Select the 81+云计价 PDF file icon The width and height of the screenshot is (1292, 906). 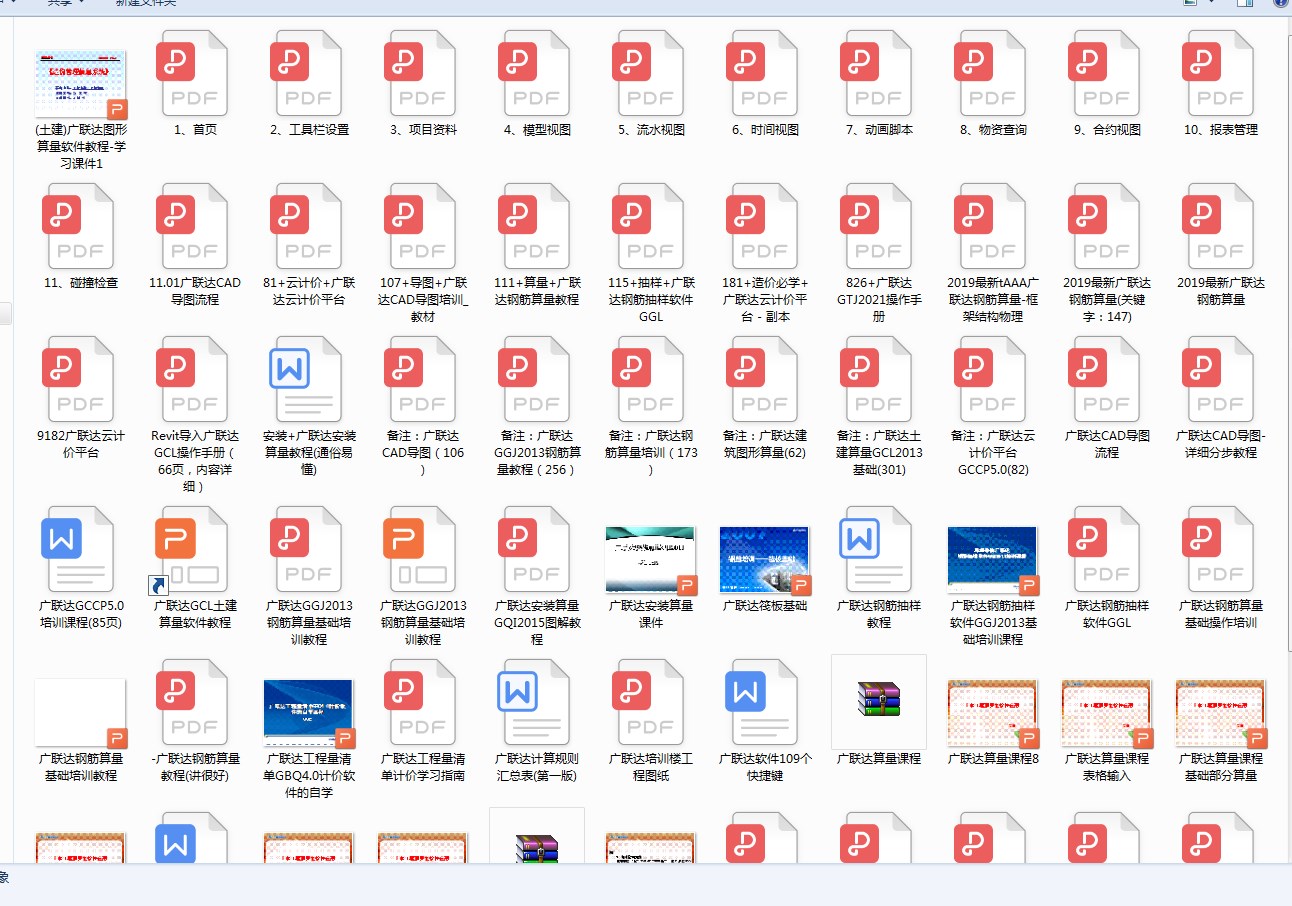click(305, 227)
